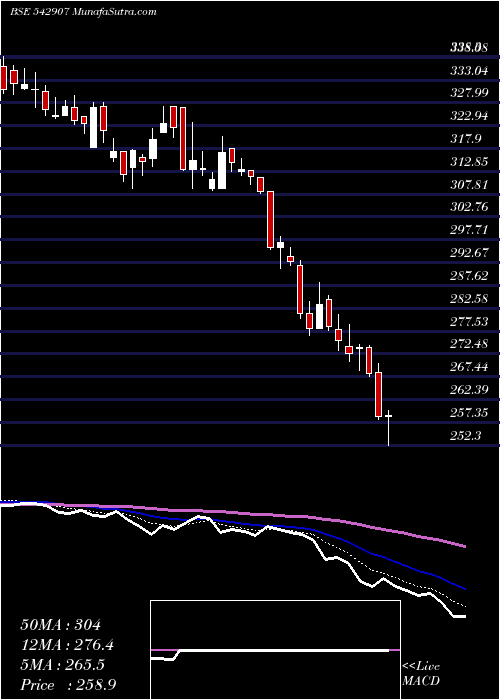Image resolution: width=500 pixels, height=700 pixels.
Task: Click the 12MA : 276.4 value
Action: [x=67, y=645]
